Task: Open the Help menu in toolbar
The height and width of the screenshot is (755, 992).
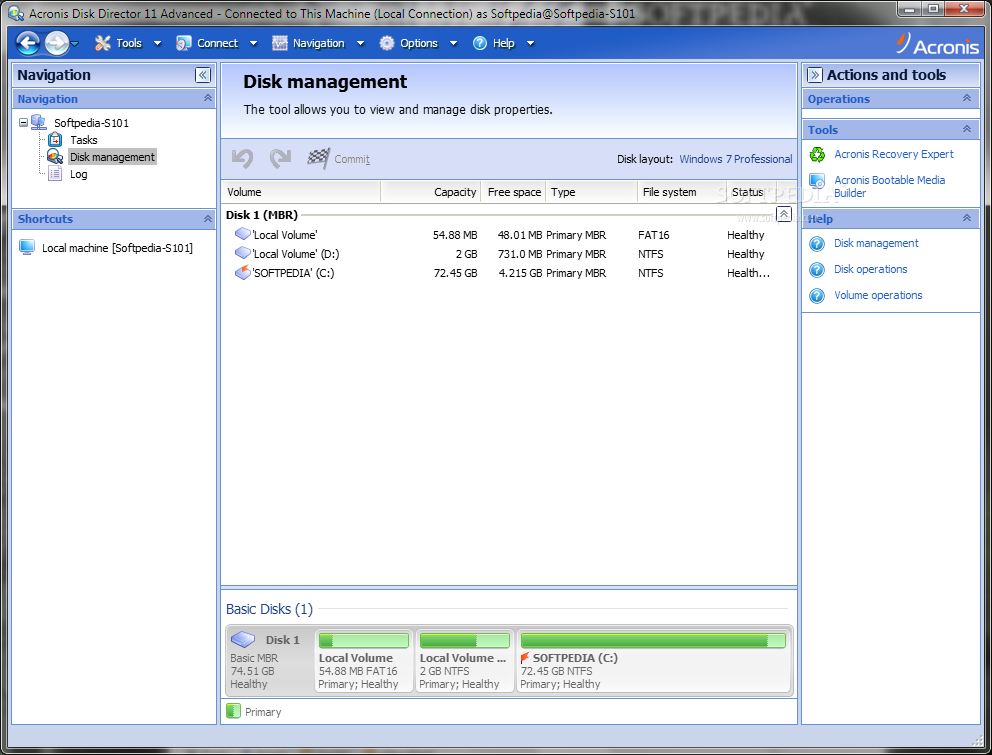Action: click(x=504, y=43)
